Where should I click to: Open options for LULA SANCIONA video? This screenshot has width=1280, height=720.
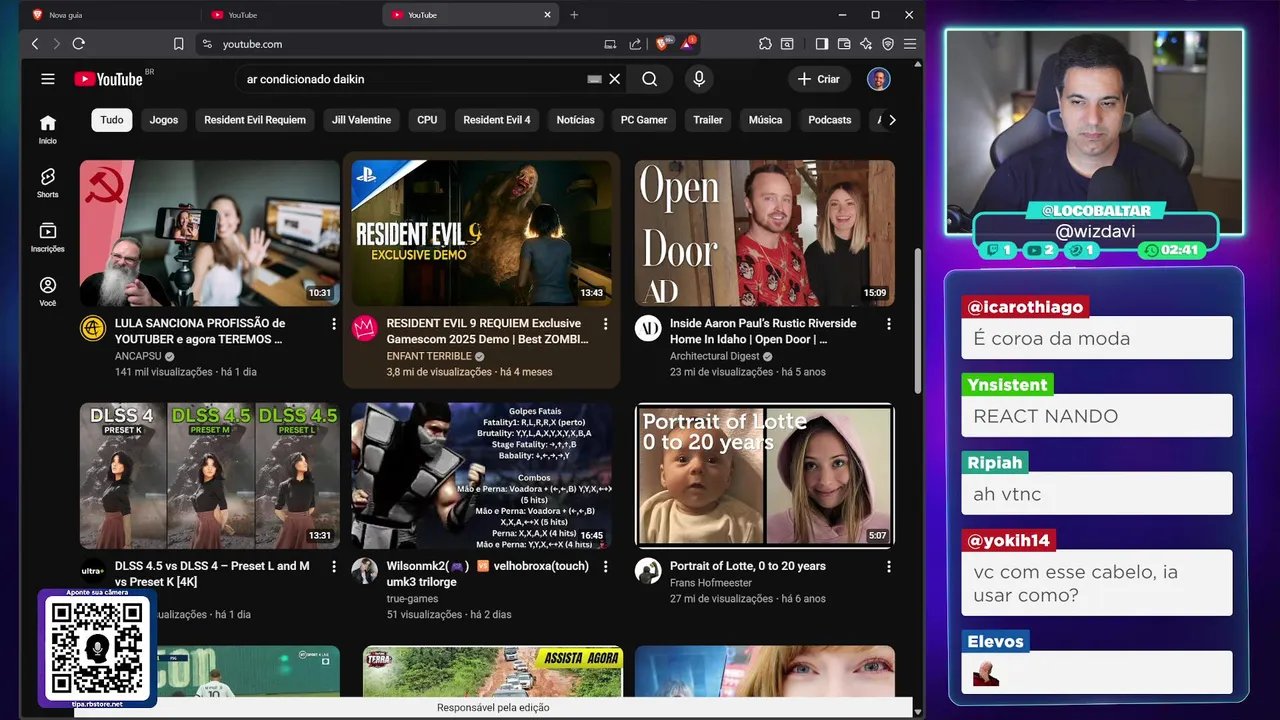[x=334, y=324]
